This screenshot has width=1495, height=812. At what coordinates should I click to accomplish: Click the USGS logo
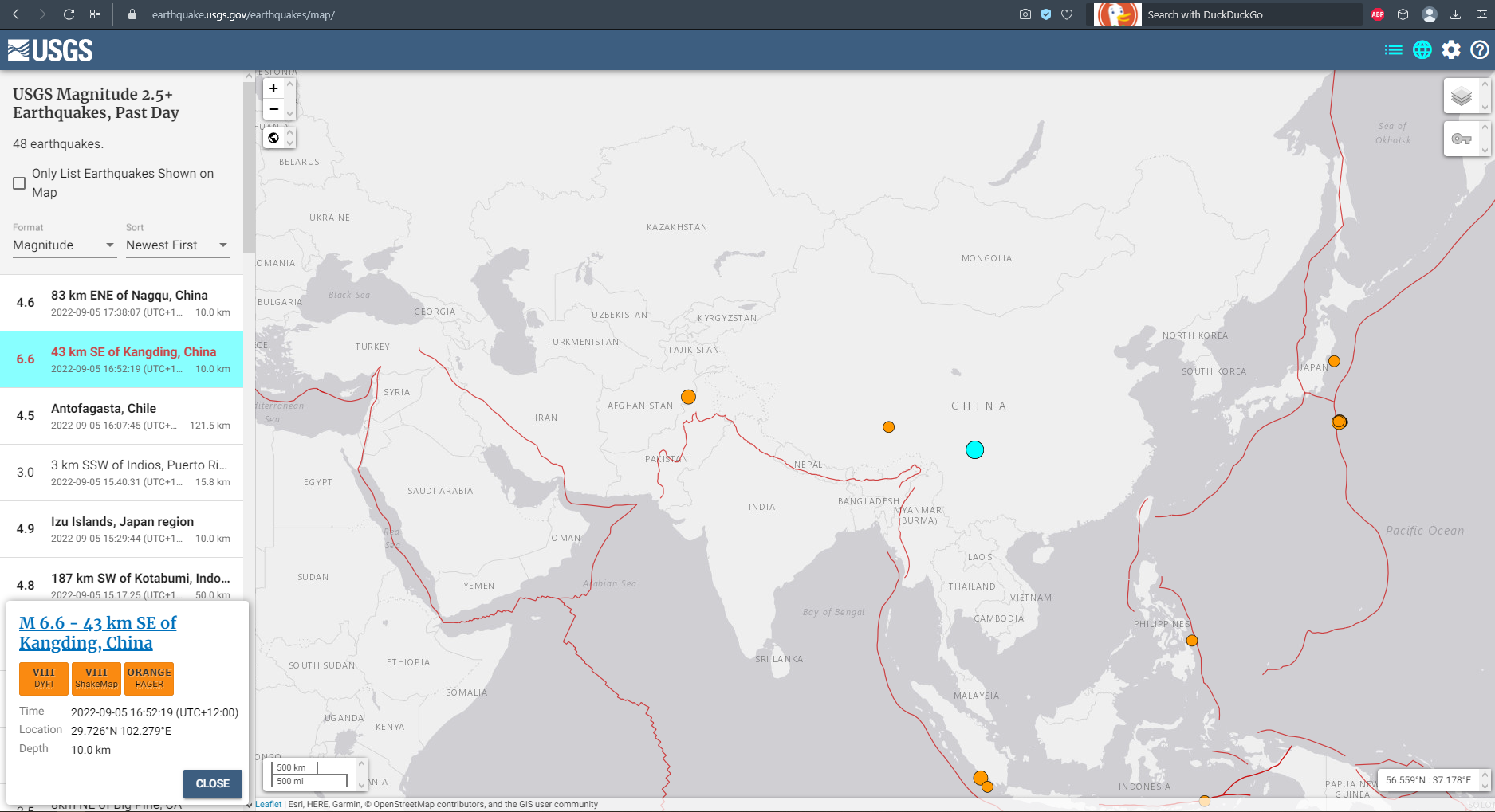click(50, 50)
